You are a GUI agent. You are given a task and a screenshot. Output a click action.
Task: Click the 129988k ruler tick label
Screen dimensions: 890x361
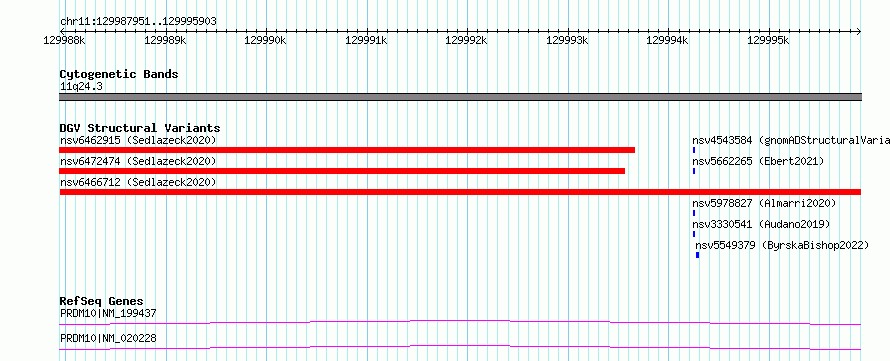(65, 40)
